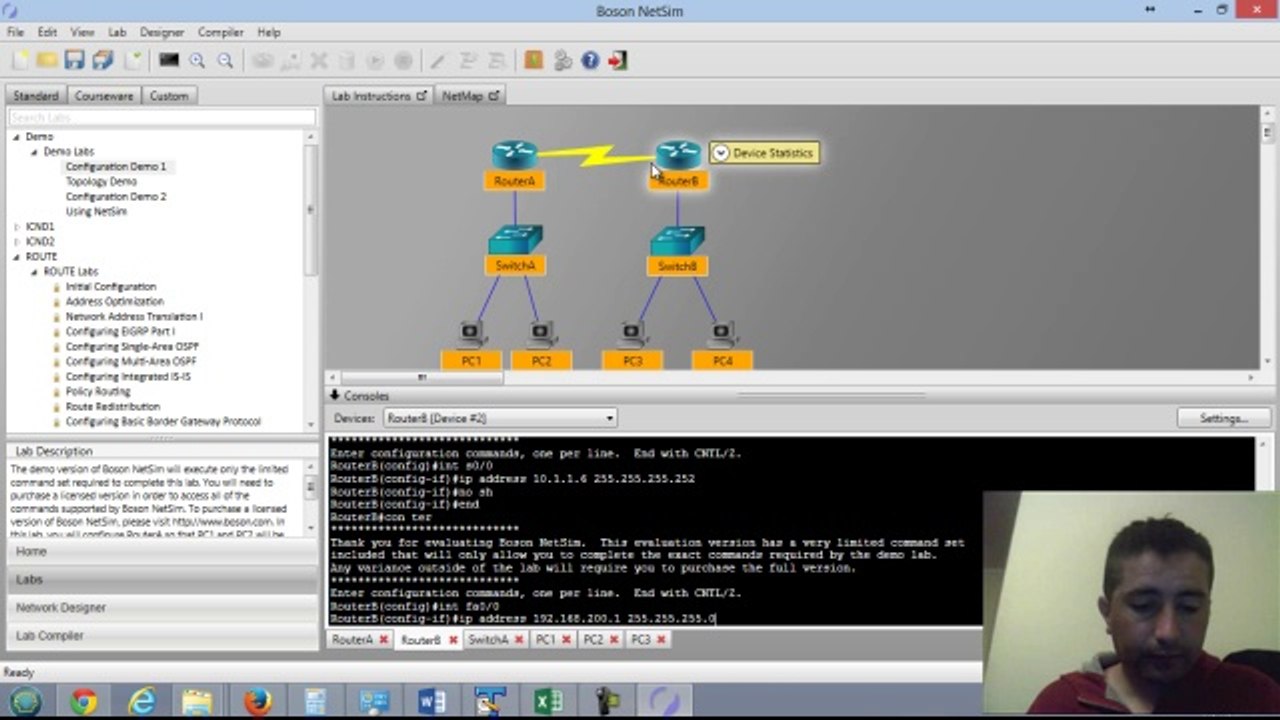The image size is (1280, 720).
Task: Click the Search Labs input field
Action: 161,118
